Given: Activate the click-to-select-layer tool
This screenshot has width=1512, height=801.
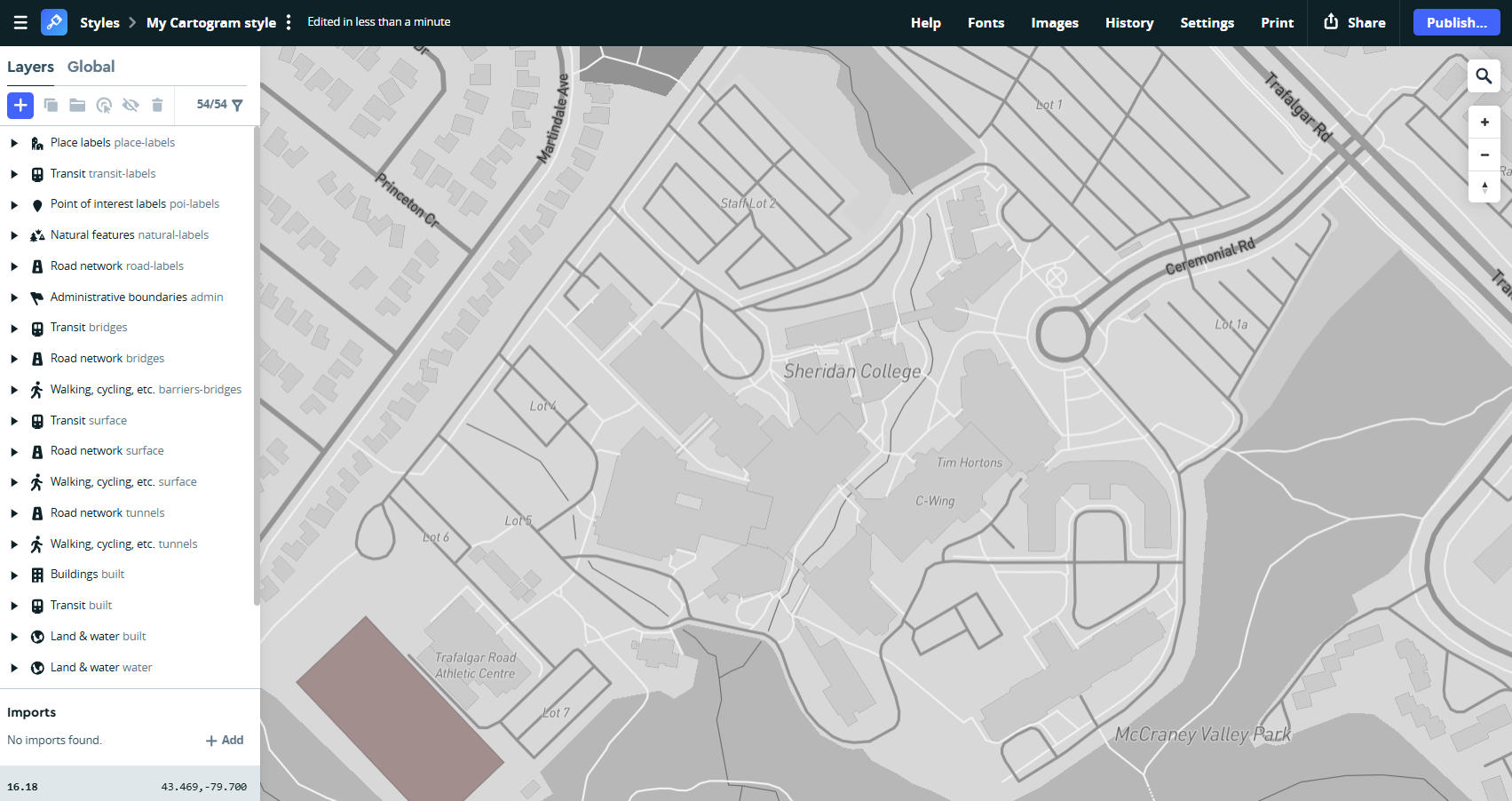Looking at the screenshot, I should 105,105.
